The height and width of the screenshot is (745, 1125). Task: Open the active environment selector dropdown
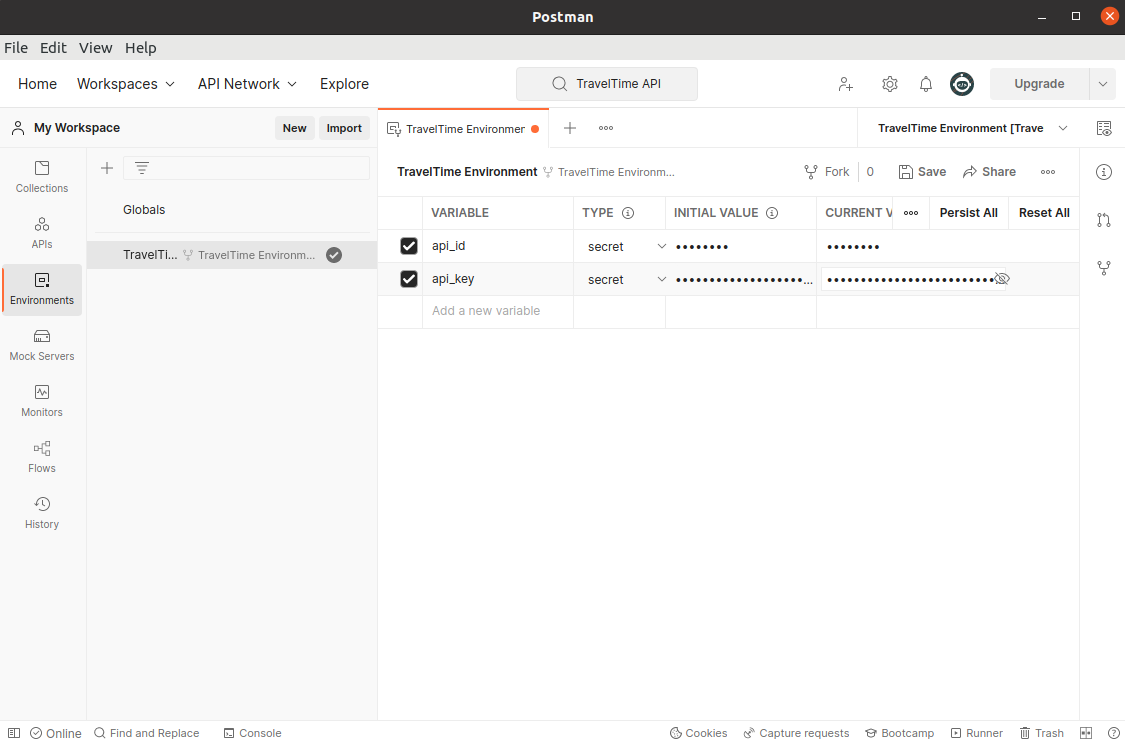point(1062,128)
